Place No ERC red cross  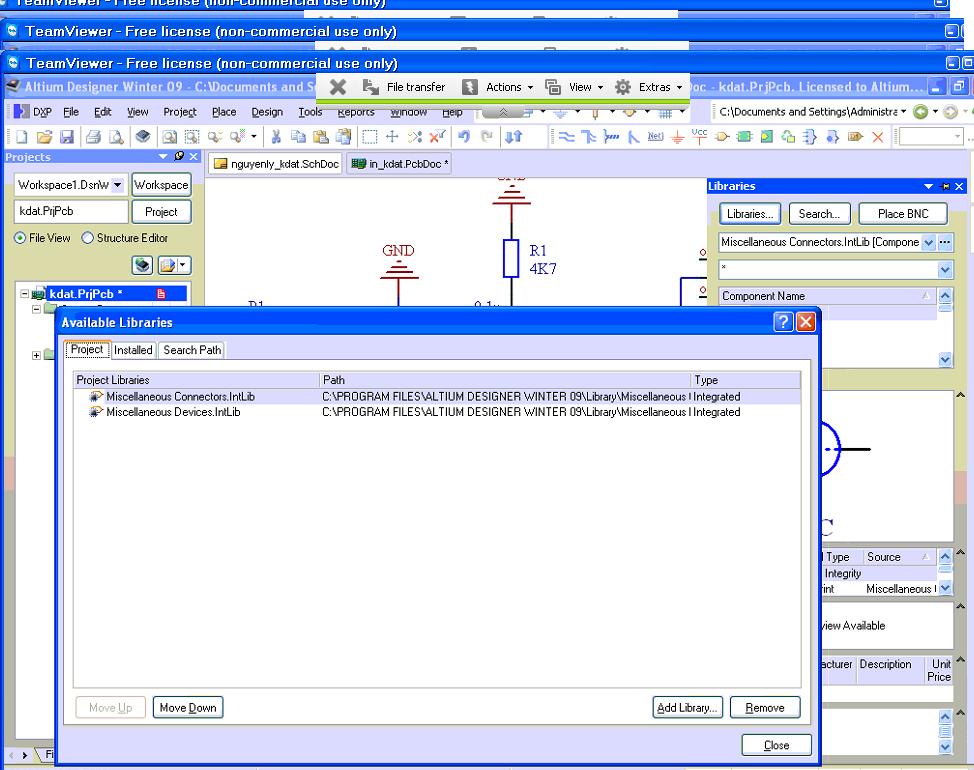coord(878,137)
